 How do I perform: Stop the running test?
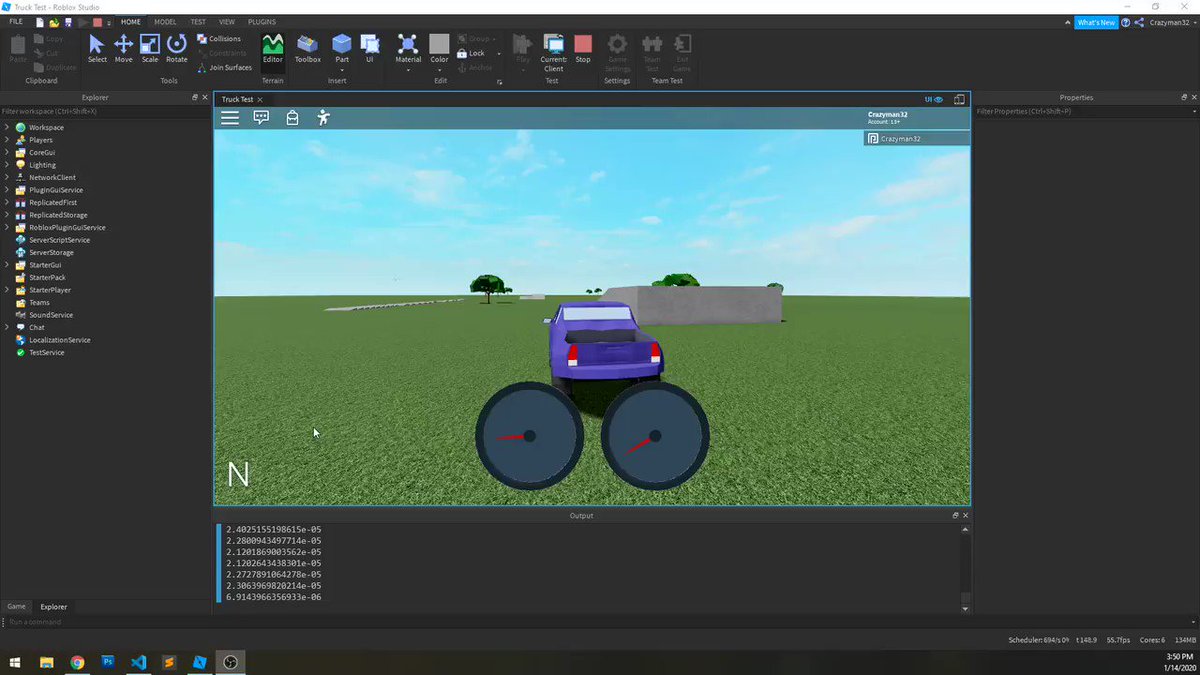(x=583, y=48)
